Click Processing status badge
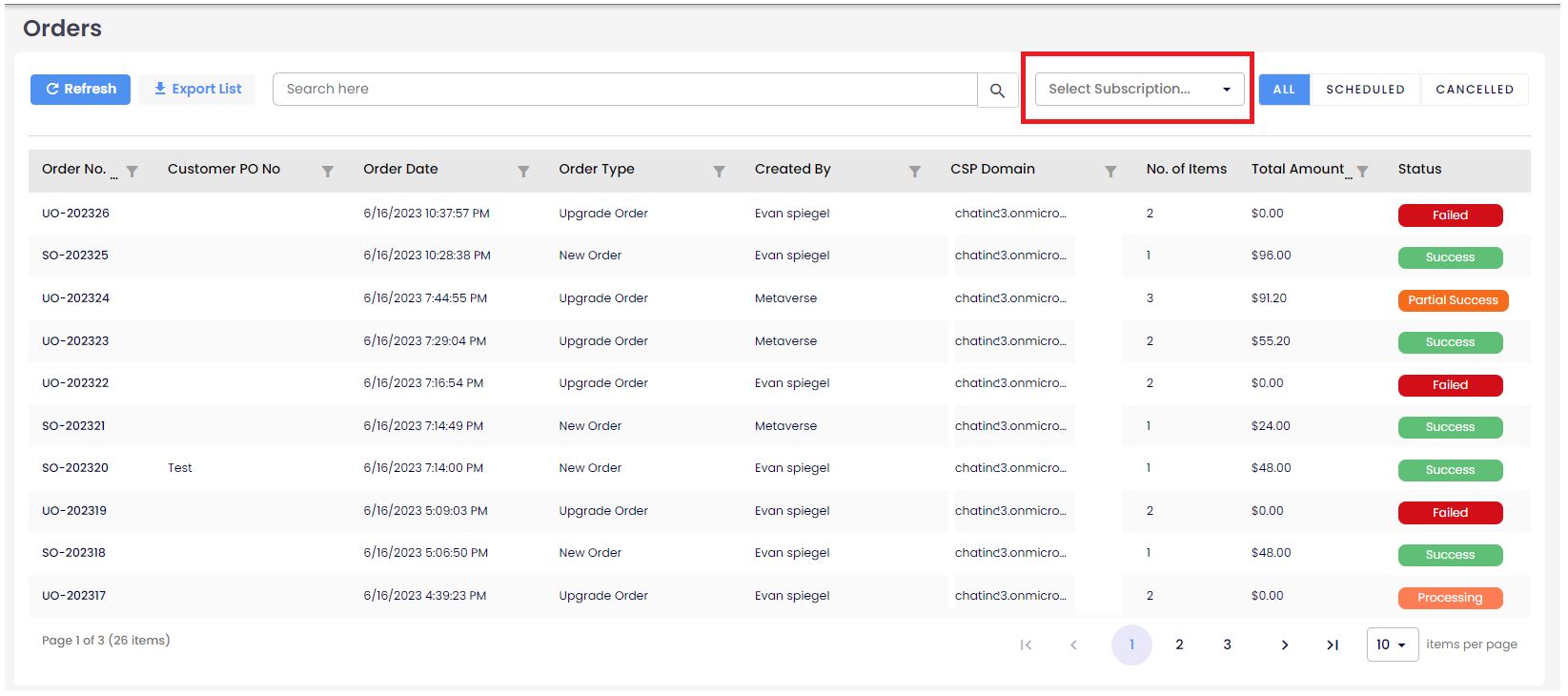Viewport: 1568px width, 696px height. pos(1450,598)
